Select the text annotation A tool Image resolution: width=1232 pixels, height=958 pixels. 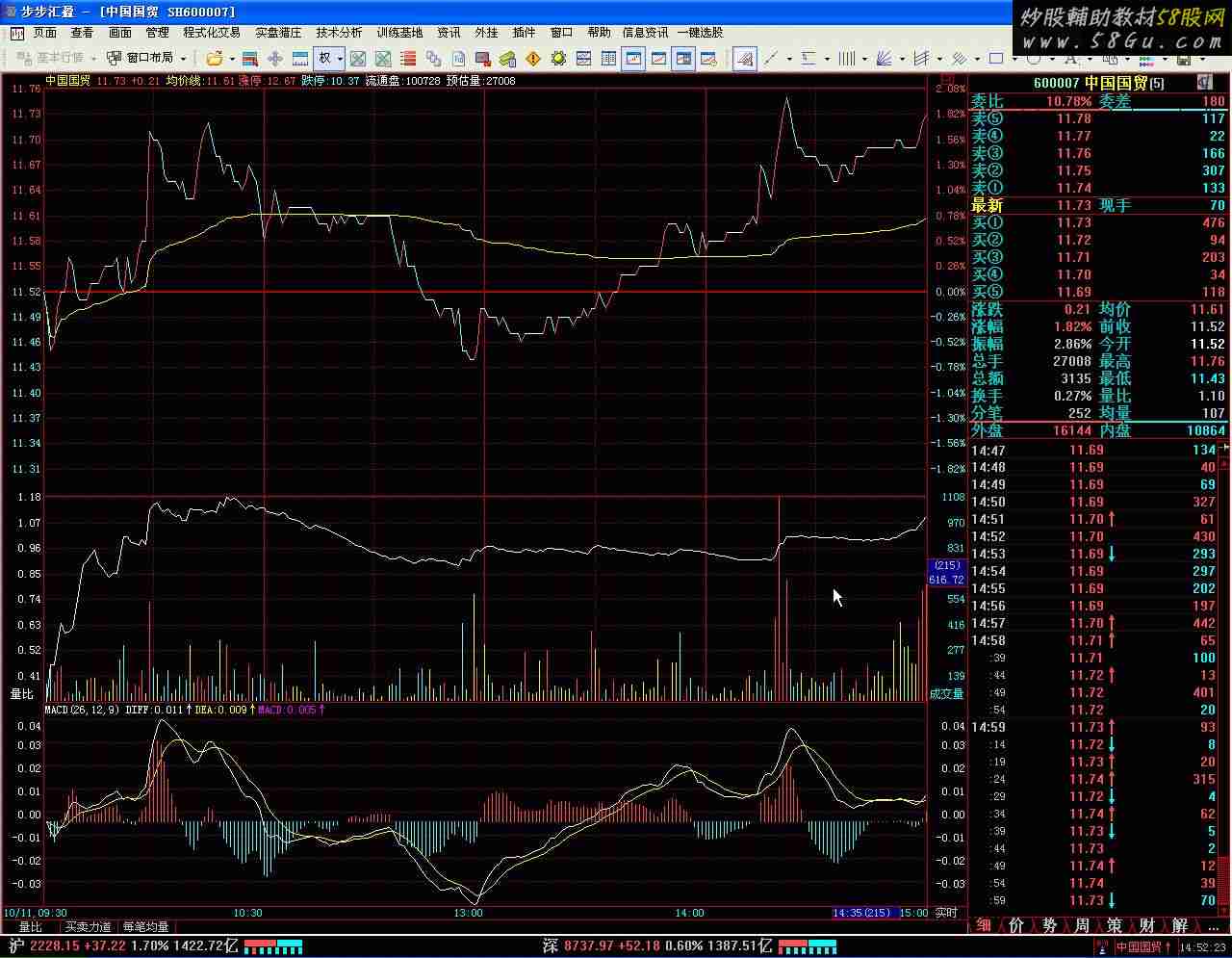[x=1070, y=59]
